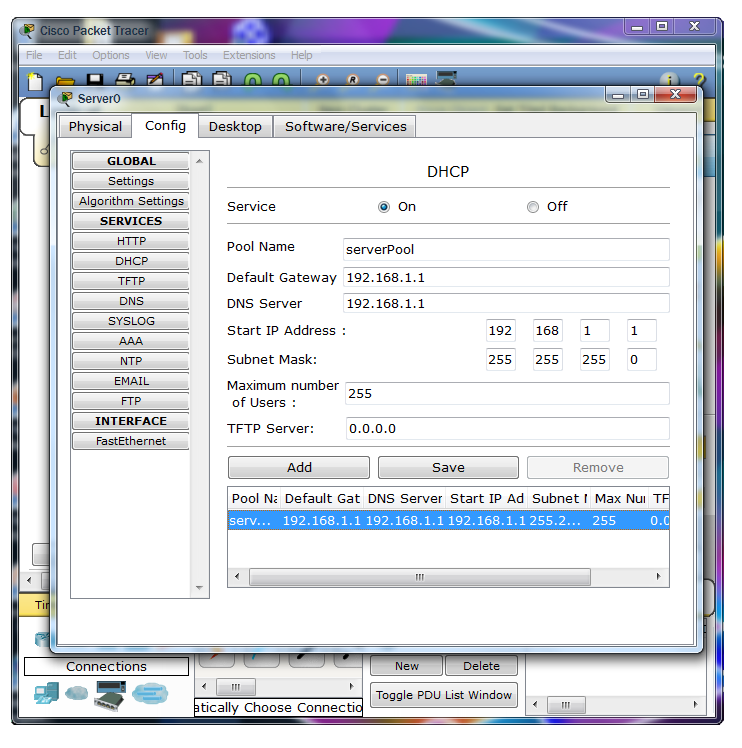Click the last Subnet Mask octet 0
Image resolution: width=742 pixels, height=748 pixels.
coord(641,360)
